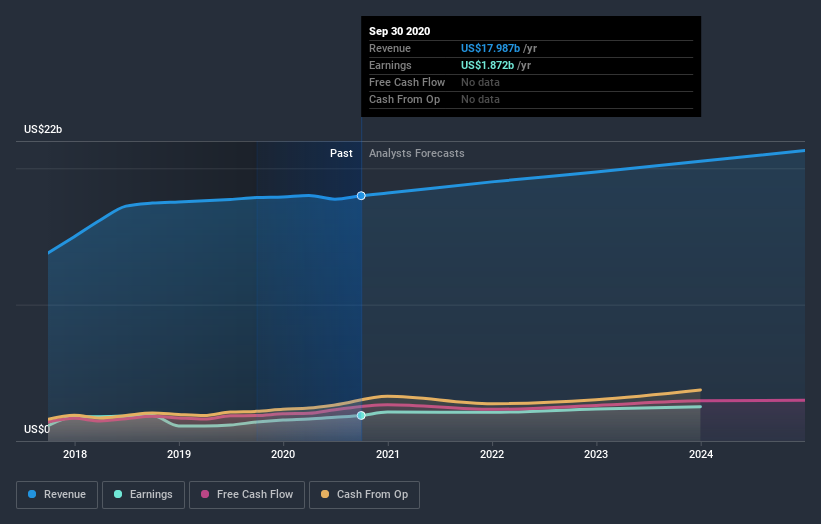Click the 2020 x-axis label
Viewport: 821px width, 524px height.
pyautogui.click(x=283, y=454)
